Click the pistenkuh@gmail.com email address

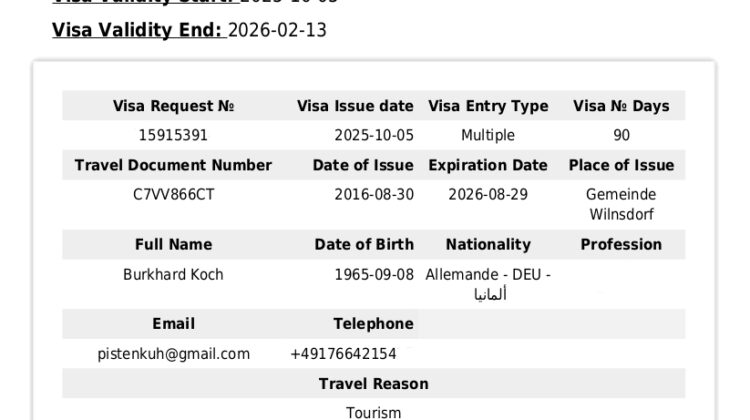pyautogui.click(x=173, y=354)
